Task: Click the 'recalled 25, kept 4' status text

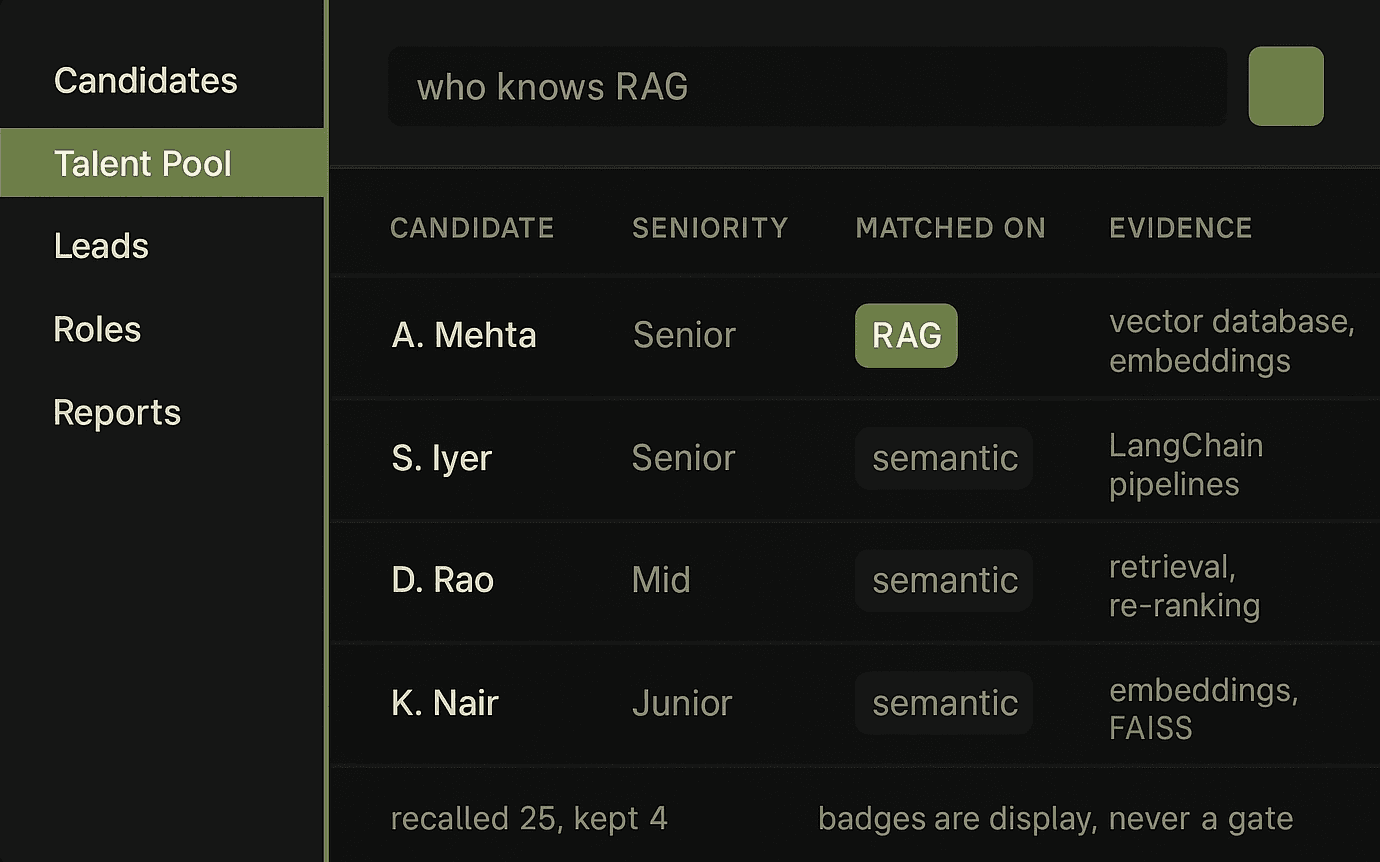Action: point(529,819)
